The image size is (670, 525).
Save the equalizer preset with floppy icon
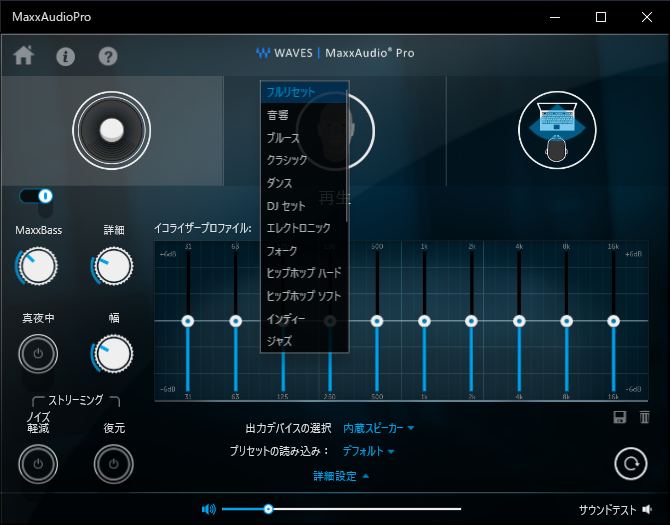point(619,417)
